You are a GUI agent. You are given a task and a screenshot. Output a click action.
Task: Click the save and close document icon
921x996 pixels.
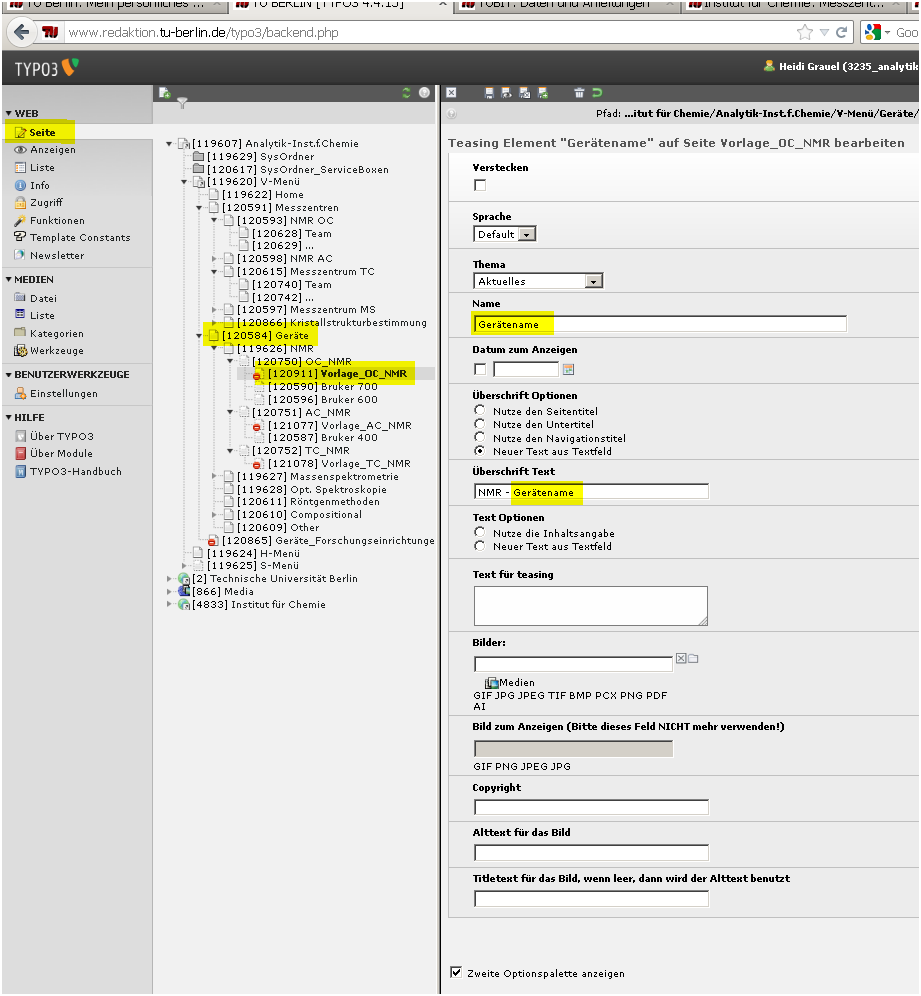click(525, 93)
